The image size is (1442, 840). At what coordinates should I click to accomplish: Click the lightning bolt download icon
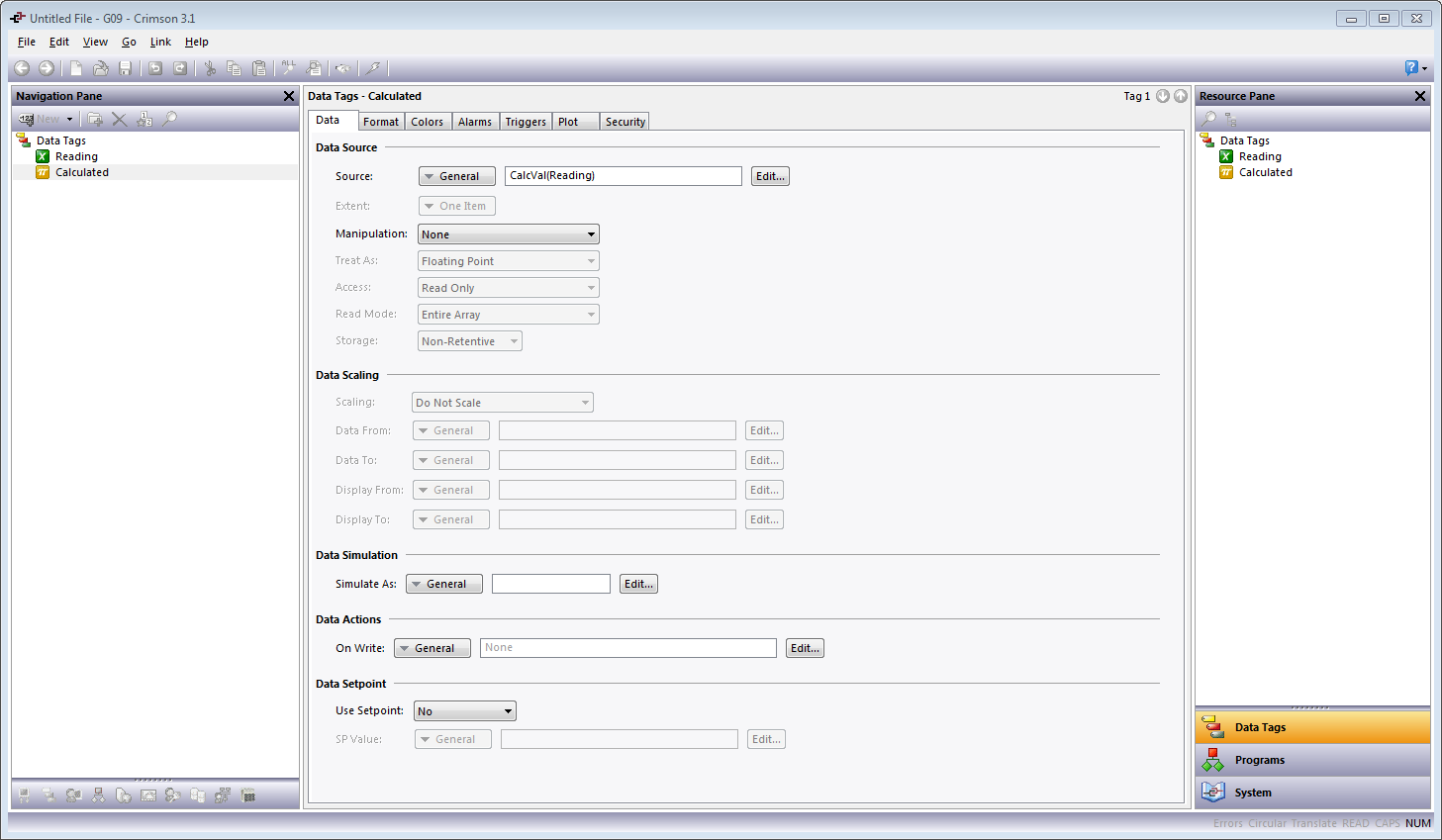pos(373,68)
